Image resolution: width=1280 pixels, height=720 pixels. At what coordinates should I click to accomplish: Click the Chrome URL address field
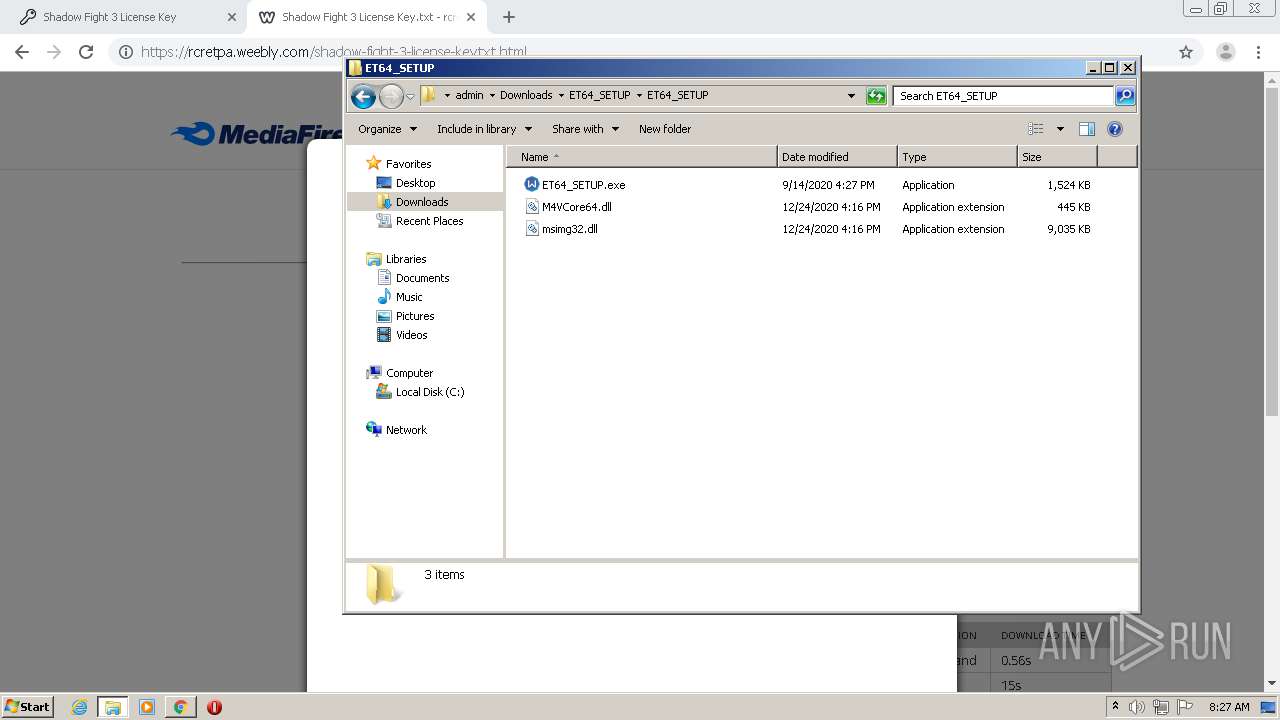click(x=640, y=52)
